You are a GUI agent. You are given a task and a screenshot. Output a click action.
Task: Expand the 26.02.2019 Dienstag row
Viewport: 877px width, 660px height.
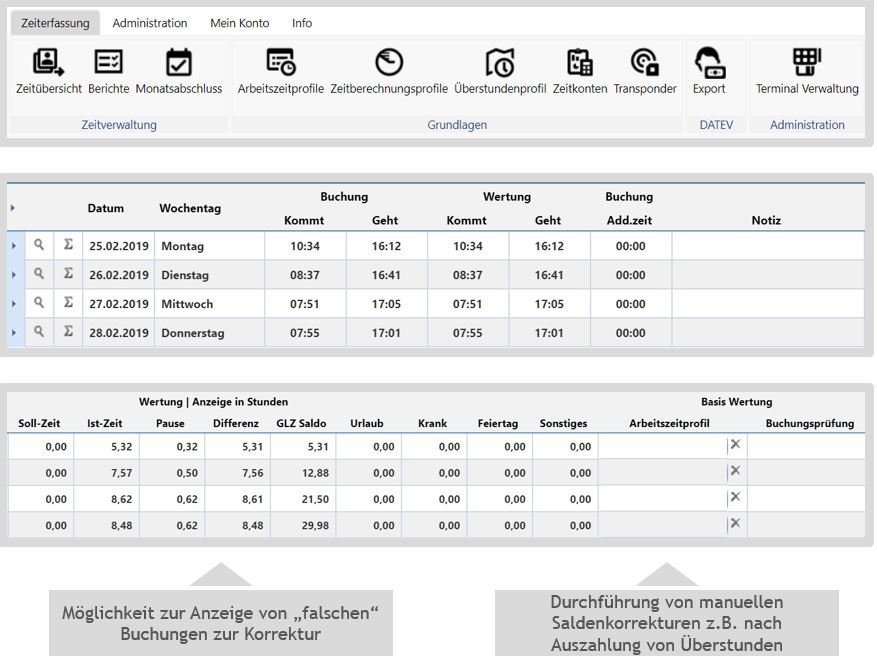14,275
